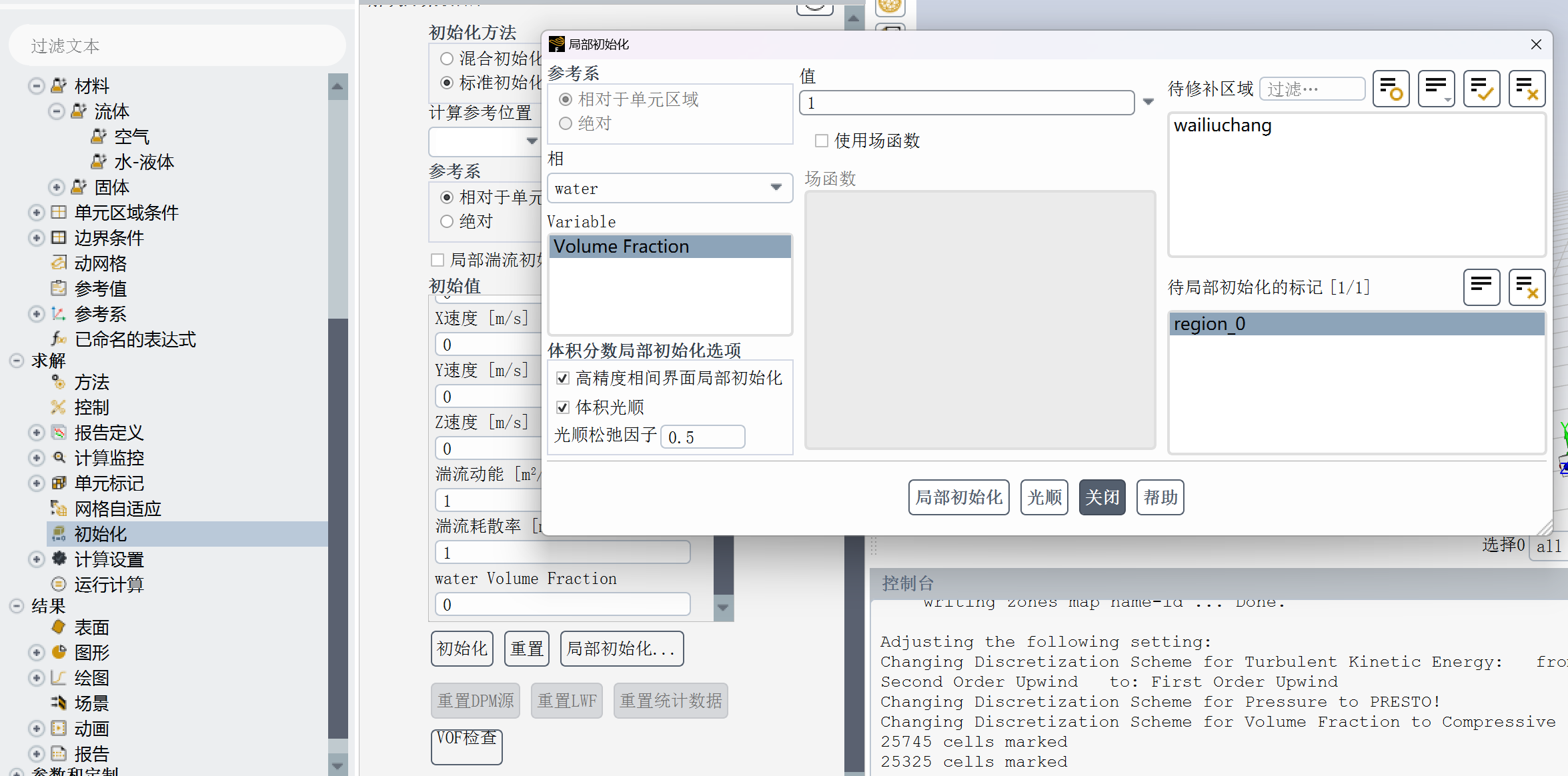1568x776 pixels.
Task: Click the 图形 icon under 结果
Action: pyautogui.click(x=59, y=653)
